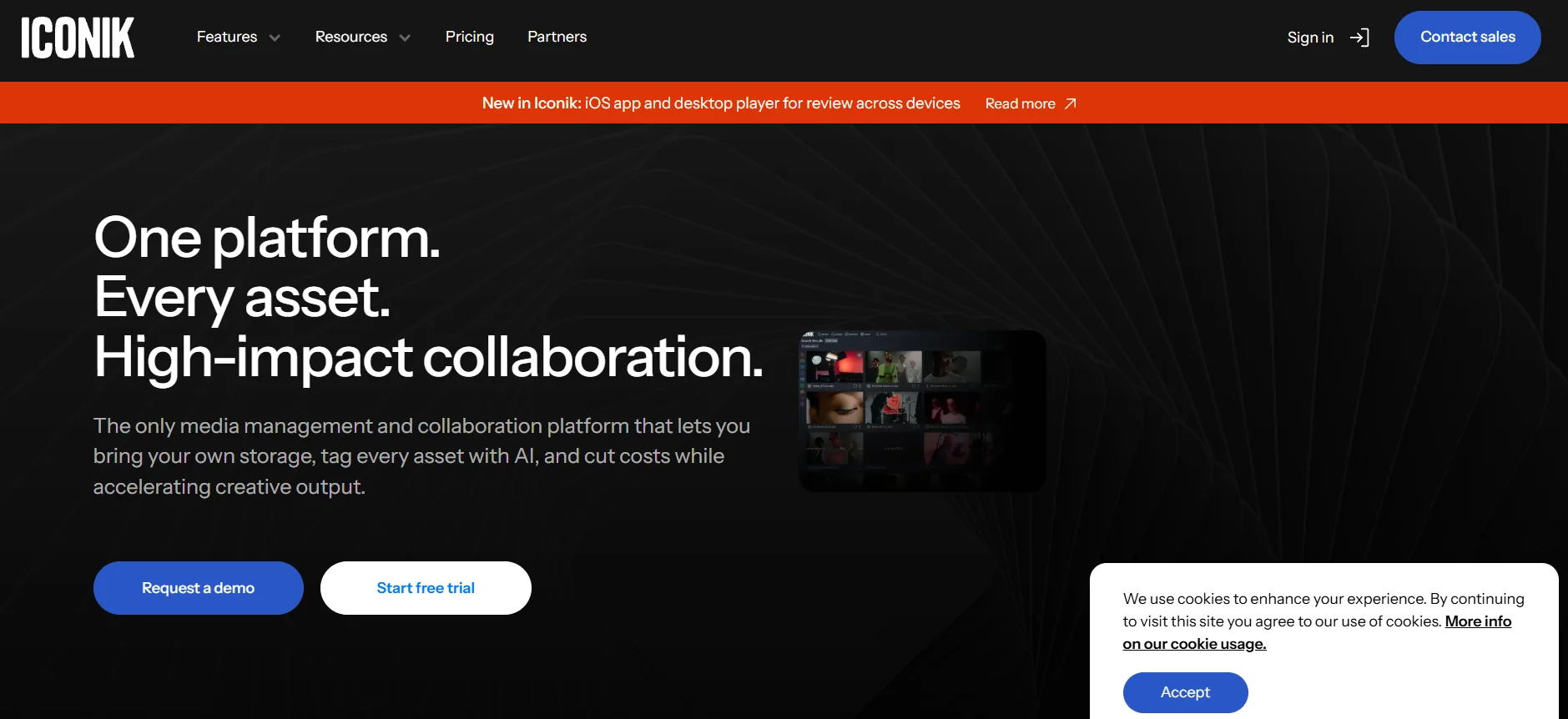Click the Request a demo button
Screen dimensions: 1568x719
tap(198, 588)
